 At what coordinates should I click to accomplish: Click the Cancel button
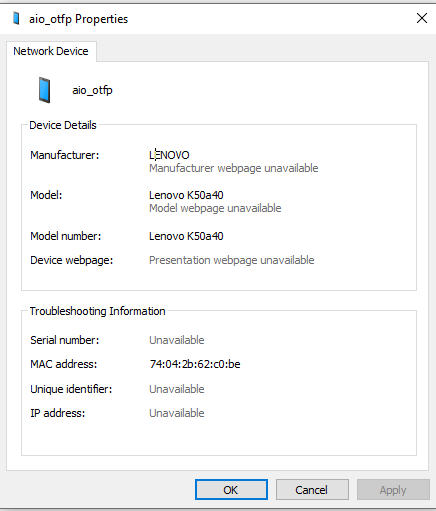pos(312,490)
